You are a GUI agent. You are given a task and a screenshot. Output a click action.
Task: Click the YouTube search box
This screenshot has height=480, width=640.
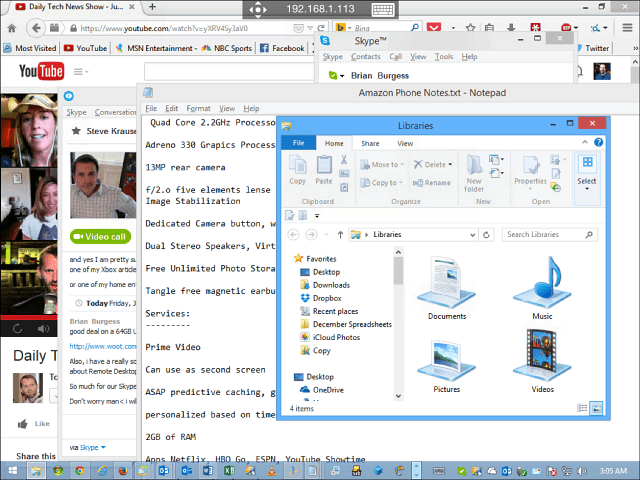tap(229, 72)
